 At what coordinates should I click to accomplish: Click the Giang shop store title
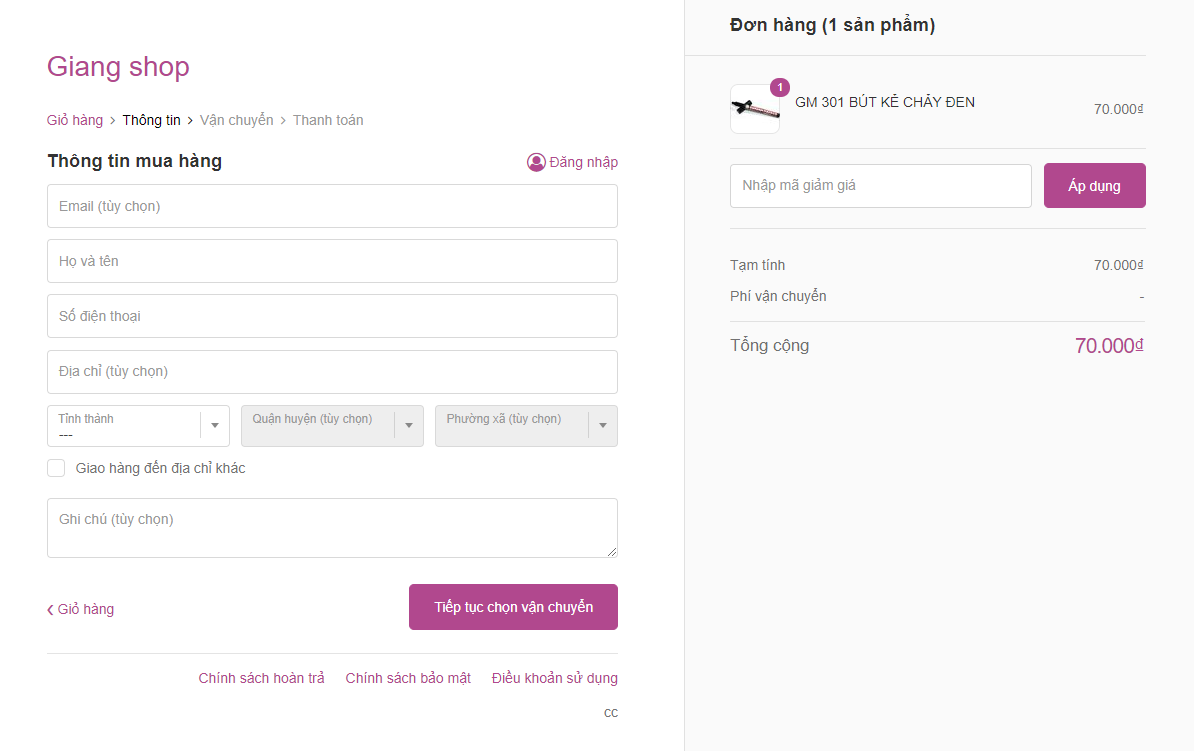coord(118,67)
